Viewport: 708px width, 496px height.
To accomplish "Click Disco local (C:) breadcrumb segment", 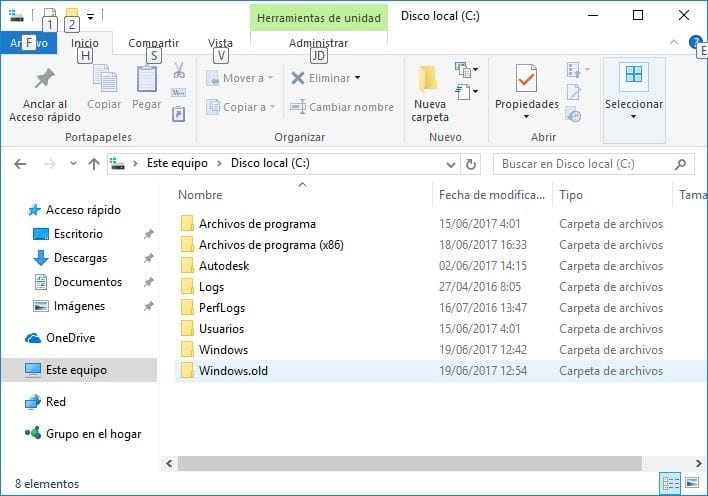I will 270,163.
